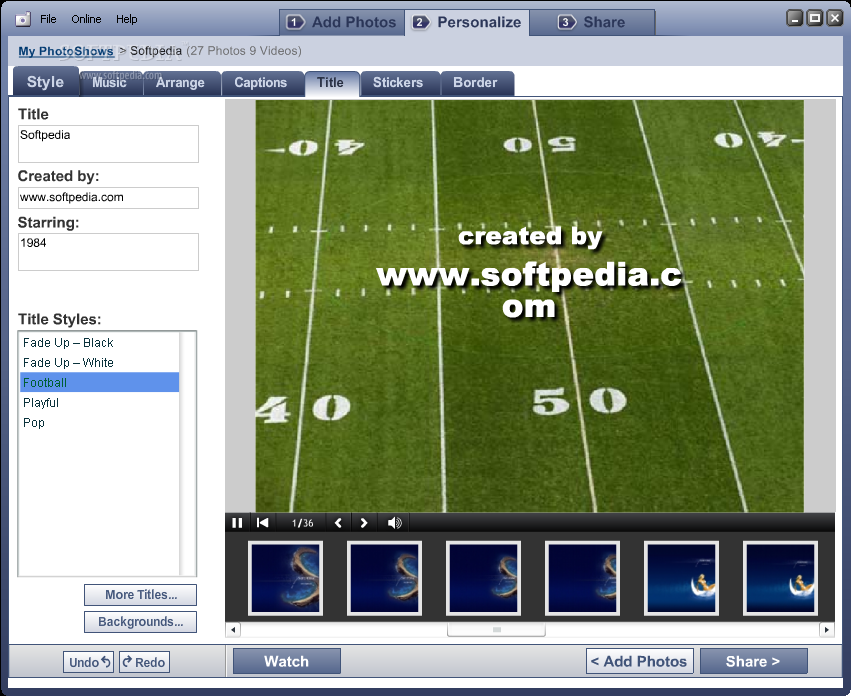Select the second filmstrip thumbnail

point(384,578)
